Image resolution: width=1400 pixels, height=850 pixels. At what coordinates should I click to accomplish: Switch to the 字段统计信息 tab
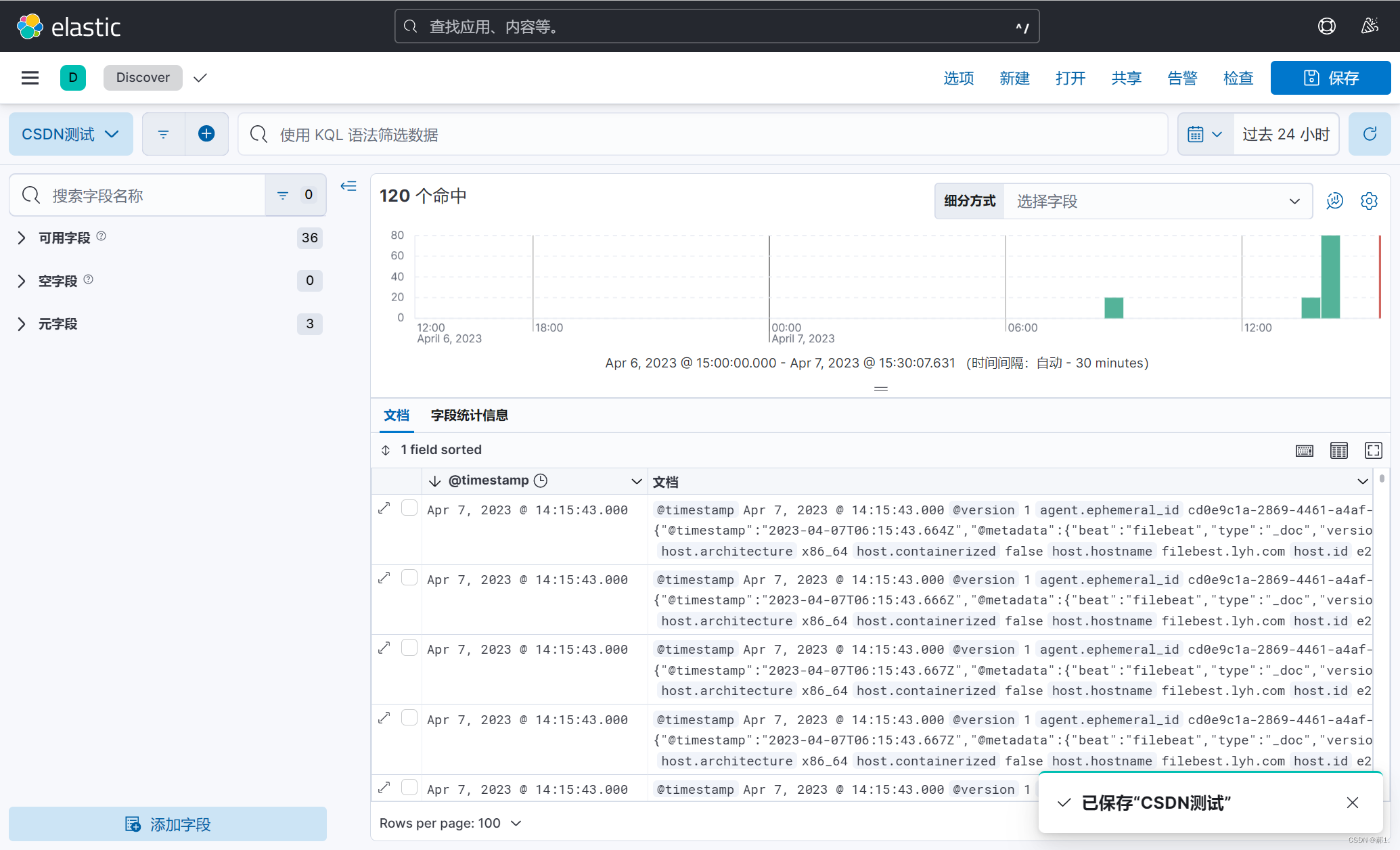click(x=470, y=415)
